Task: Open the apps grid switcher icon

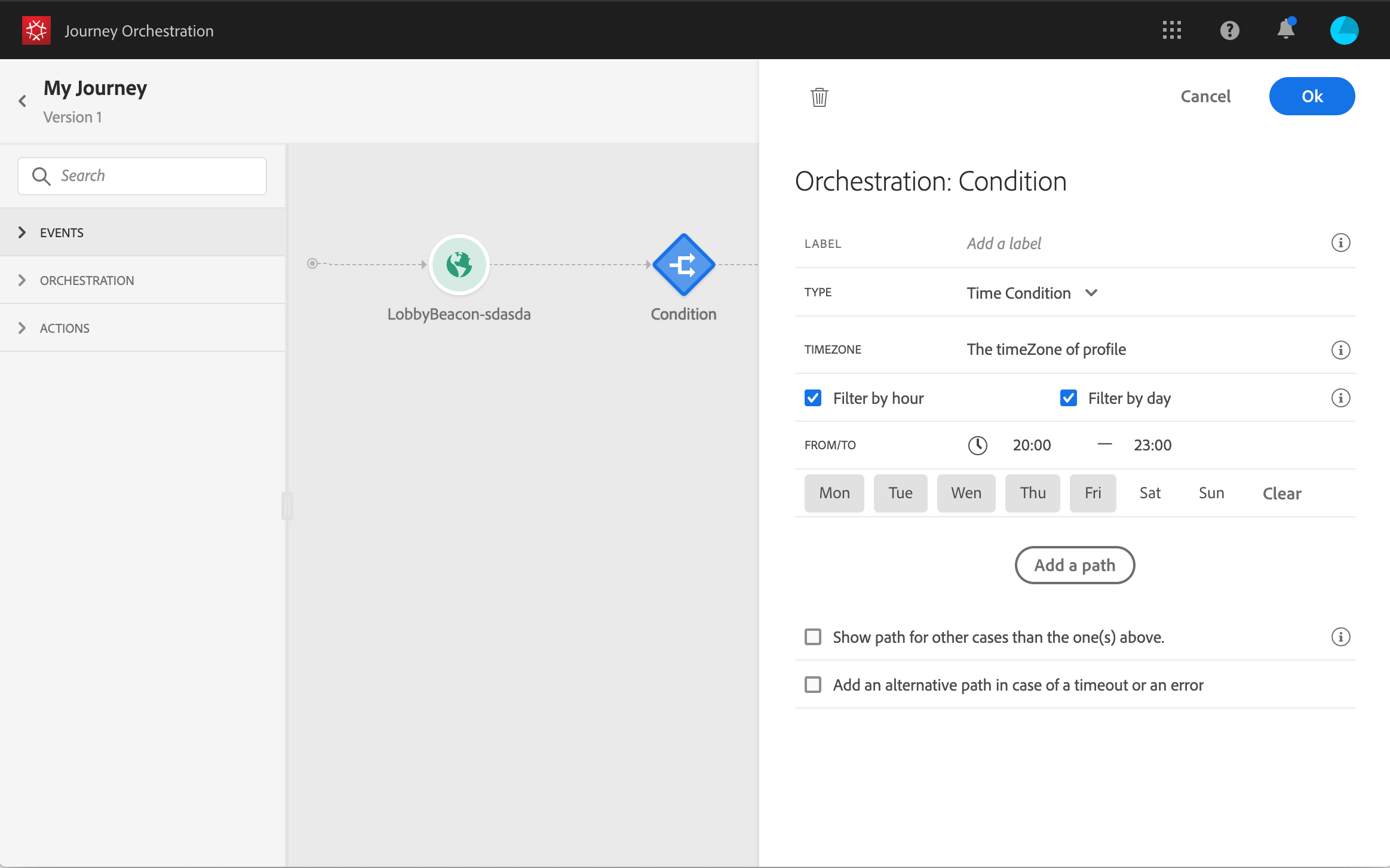Action: [1171, 30]
